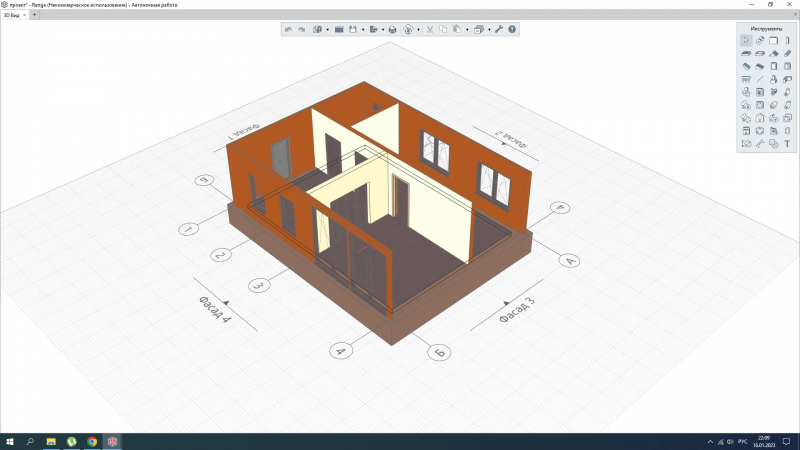Open Chrome from the Windows taskbar
Viewport: 800px width, 450px height.
pyautogui.click(x=92, y=442)
